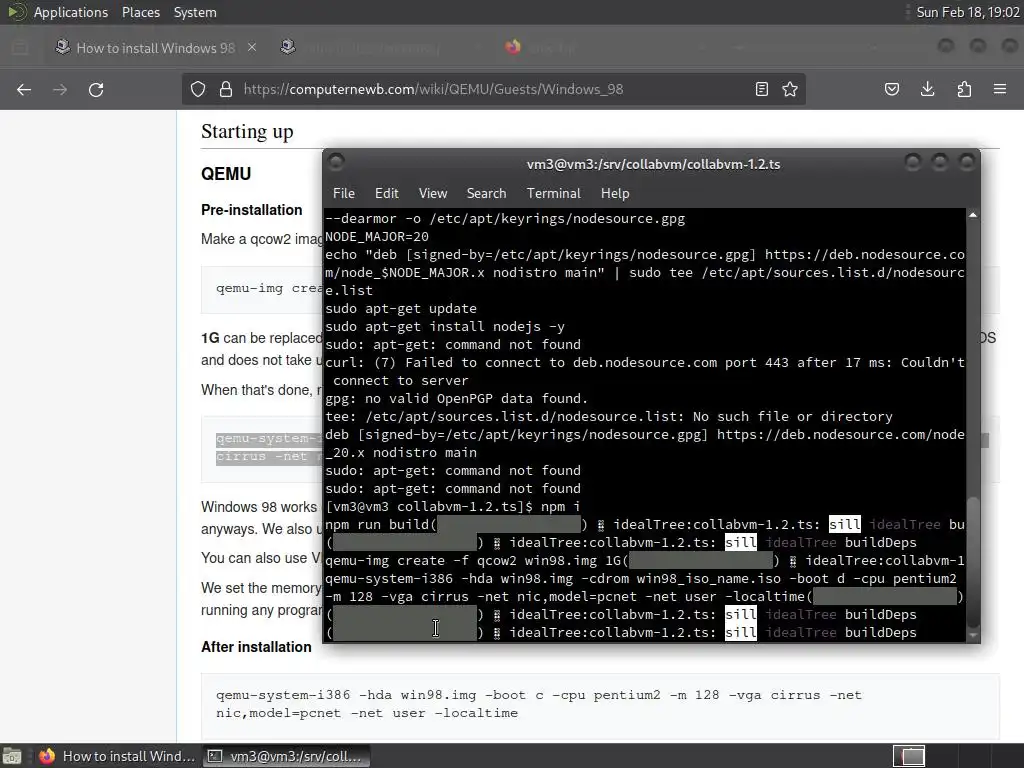Click the Firefox tab list icon left of the tabs
The image size is (1024, 768).
[20, 48]
